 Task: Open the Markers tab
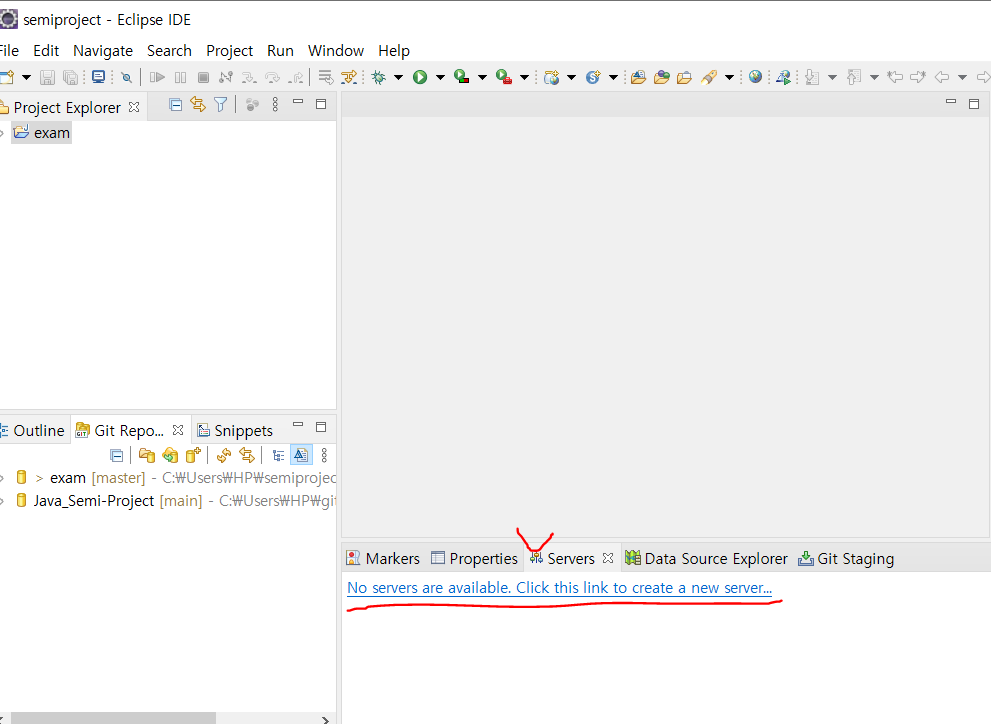[x=383, y=558]
